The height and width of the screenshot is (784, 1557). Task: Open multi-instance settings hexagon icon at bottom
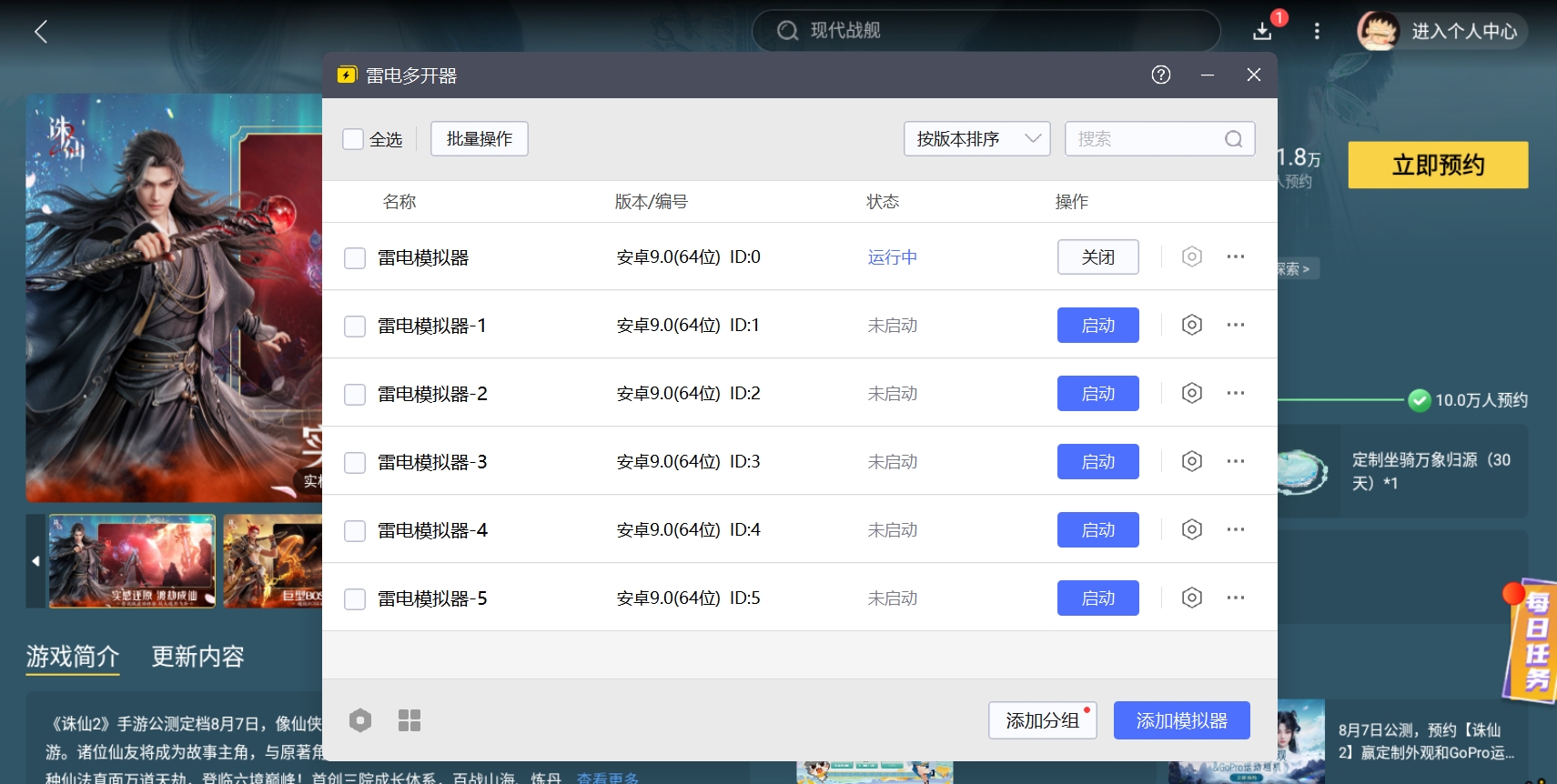click(360, 720)
